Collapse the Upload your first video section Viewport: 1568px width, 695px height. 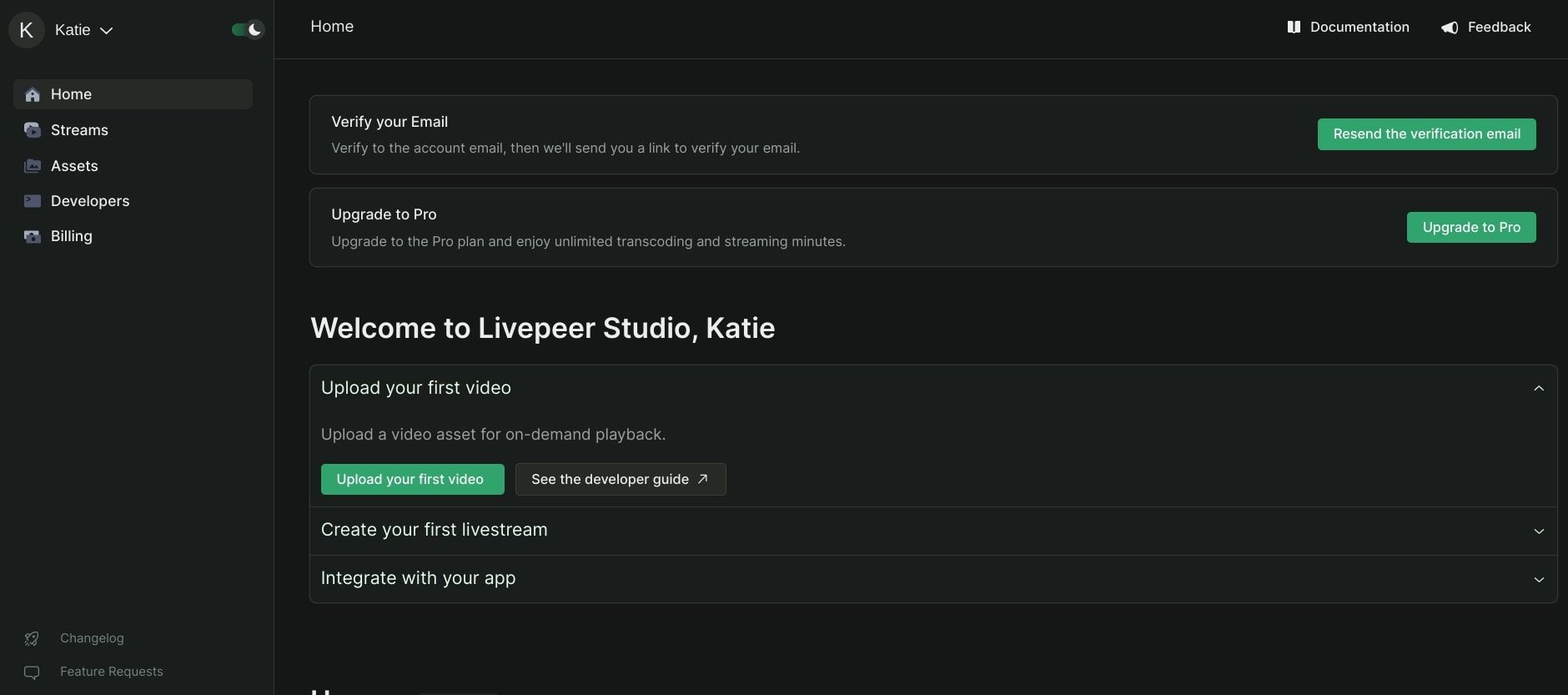point(1538,389)
